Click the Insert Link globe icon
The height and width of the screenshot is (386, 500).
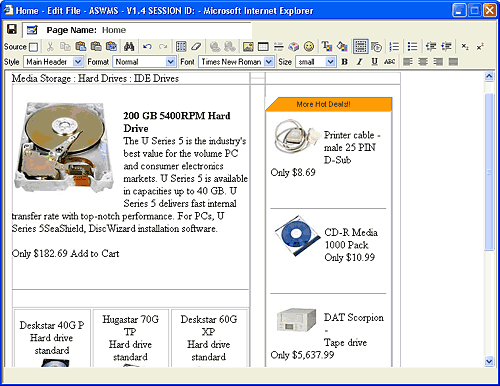coord(215,46)
